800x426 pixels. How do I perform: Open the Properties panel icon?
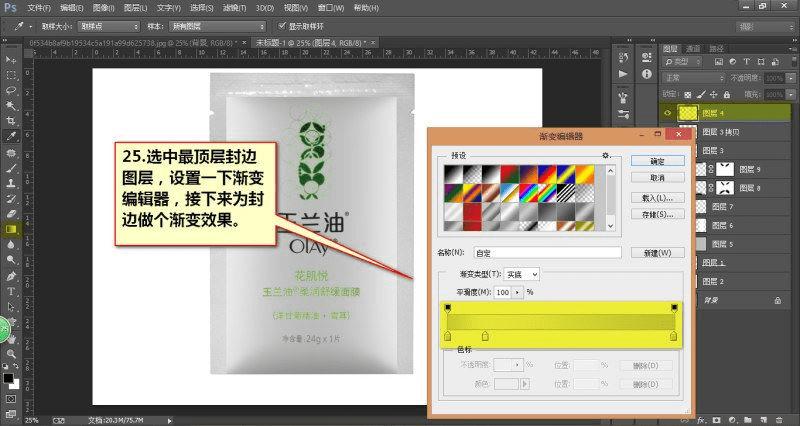tap(647, 57)
